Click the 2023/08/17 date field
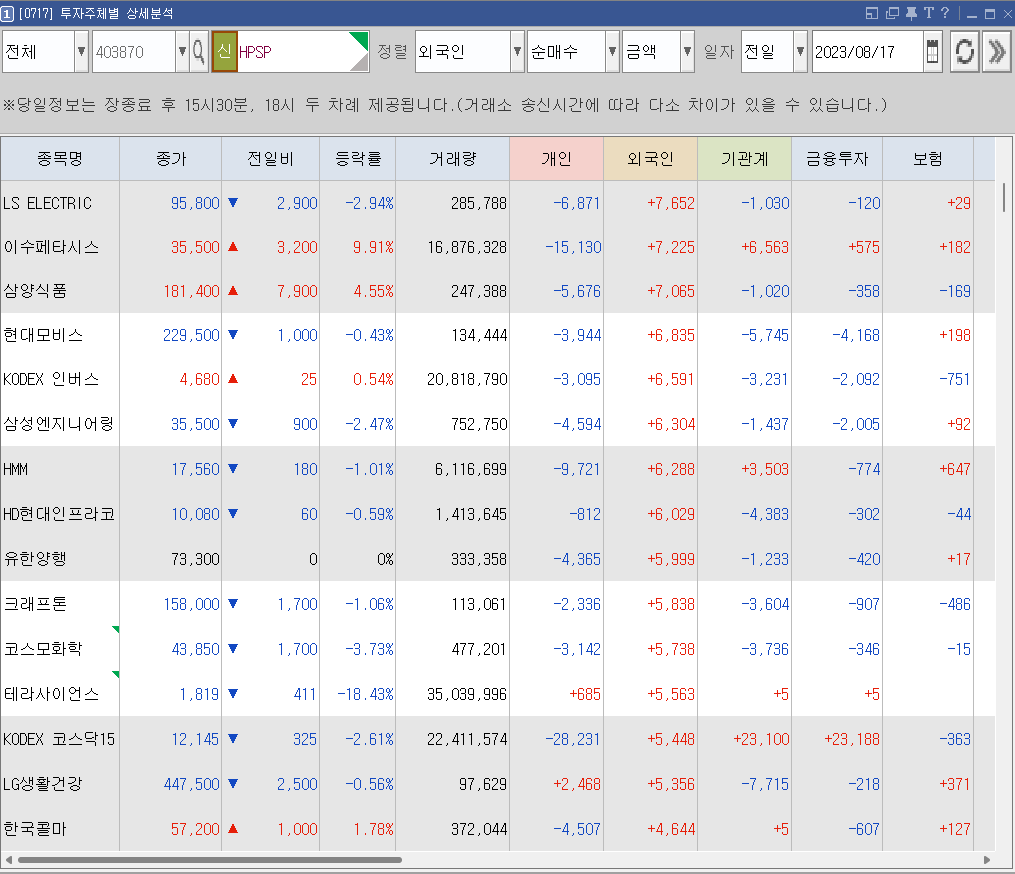 867,51
